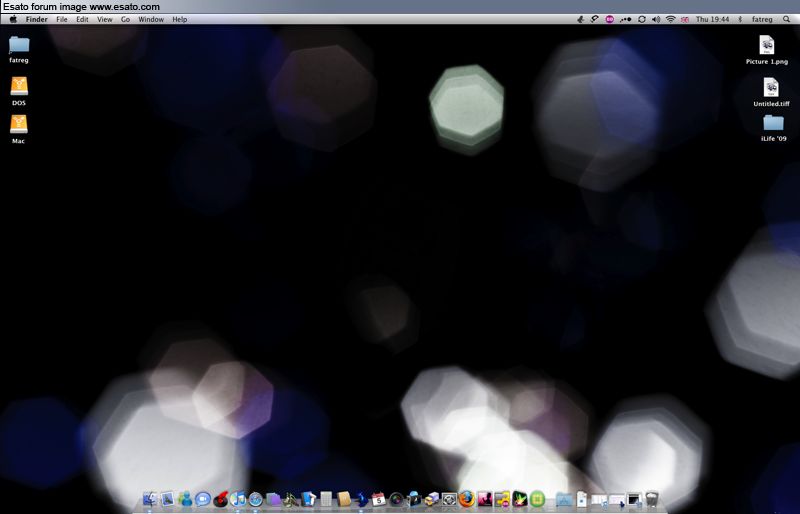Open the Go menu

tap(126, 19)
